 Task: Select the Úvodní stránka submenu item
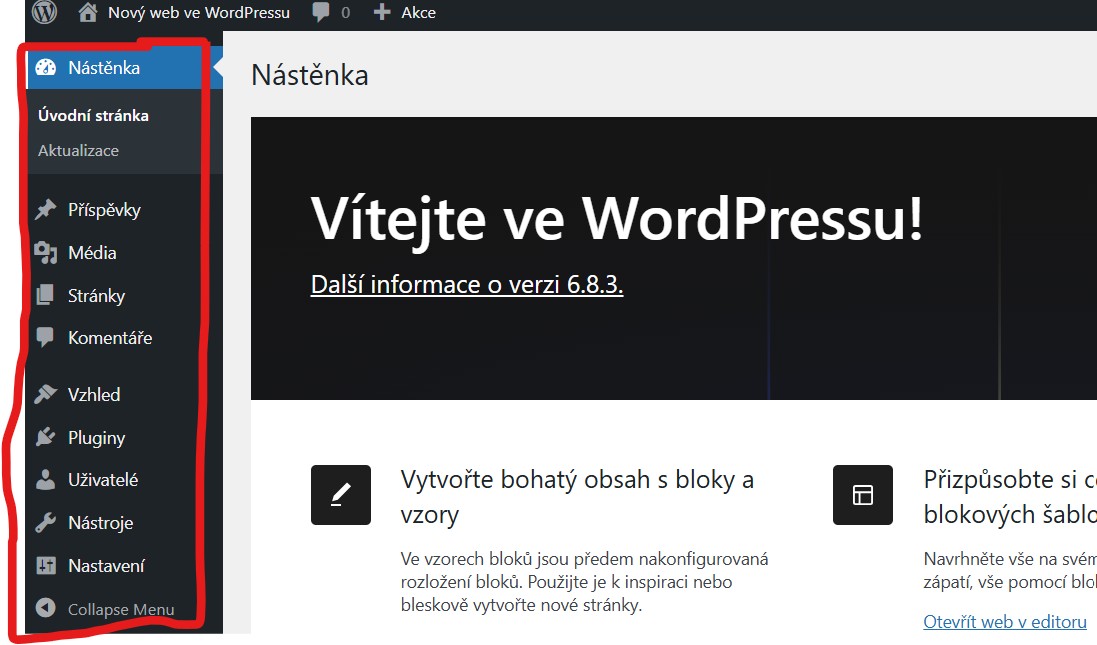coord(93,116)
